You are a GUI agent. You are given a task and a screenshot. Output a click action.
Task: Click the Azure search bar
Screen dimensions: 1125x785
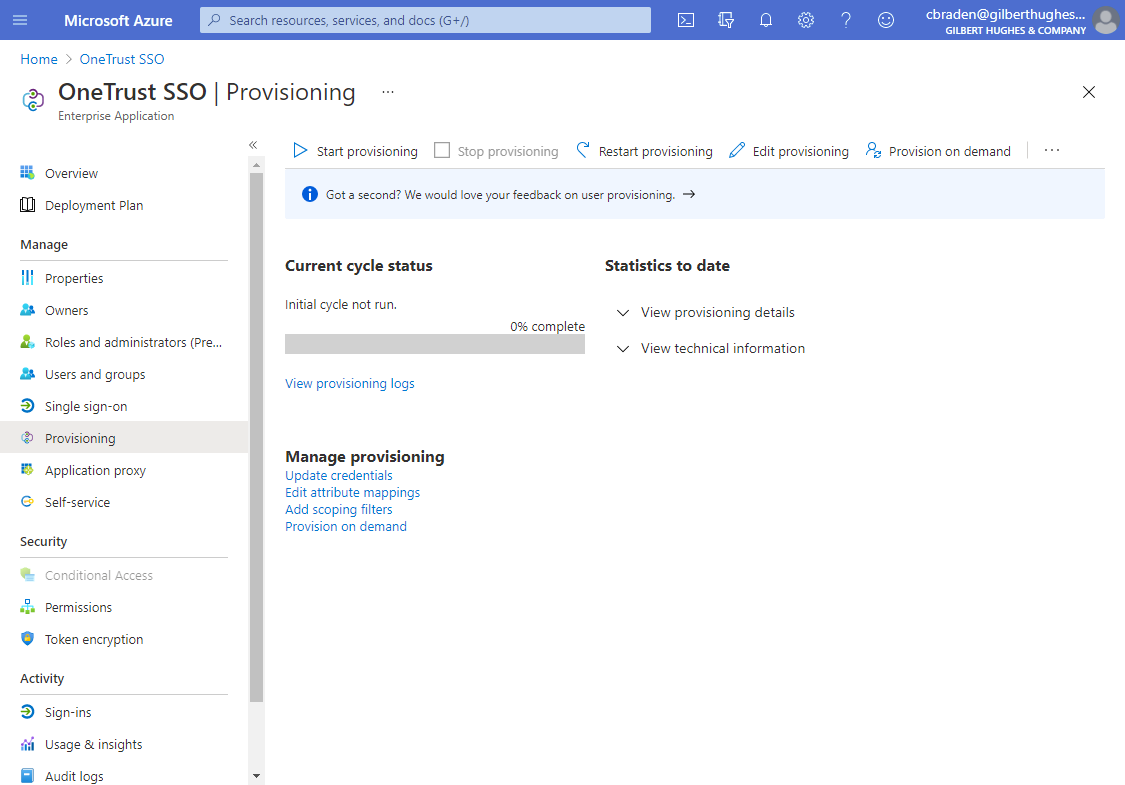tap(424, 19)
